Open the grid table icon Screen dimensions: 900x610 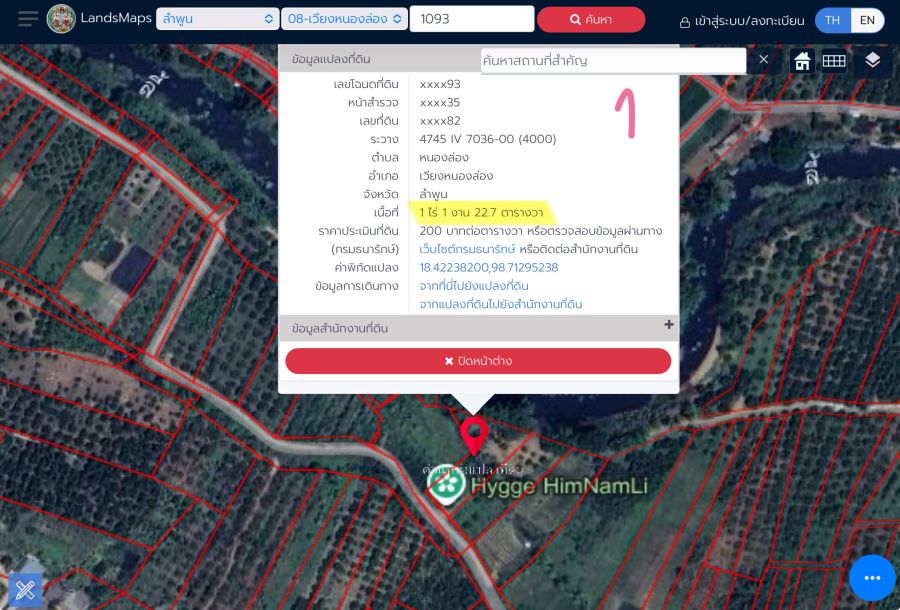[834, 61]
